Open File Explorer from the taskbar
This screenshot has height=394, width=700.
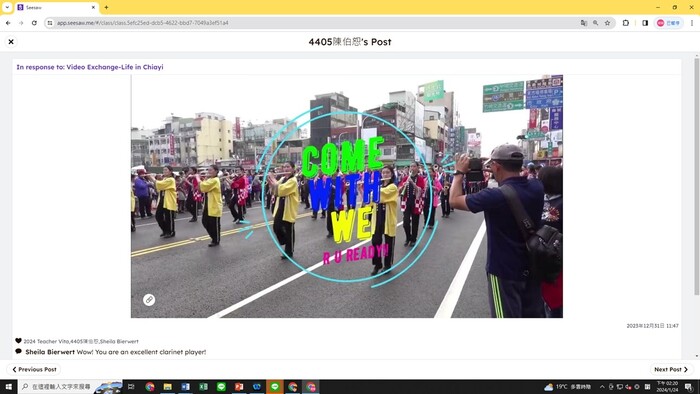pos(167,387)
